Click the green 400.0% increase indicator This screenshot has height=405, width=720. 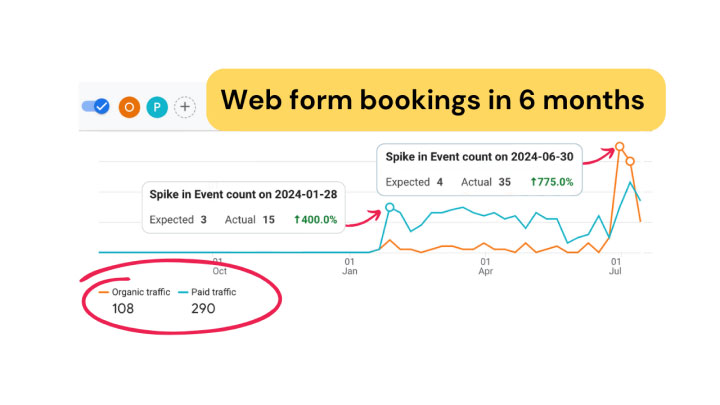click(315, 219)
